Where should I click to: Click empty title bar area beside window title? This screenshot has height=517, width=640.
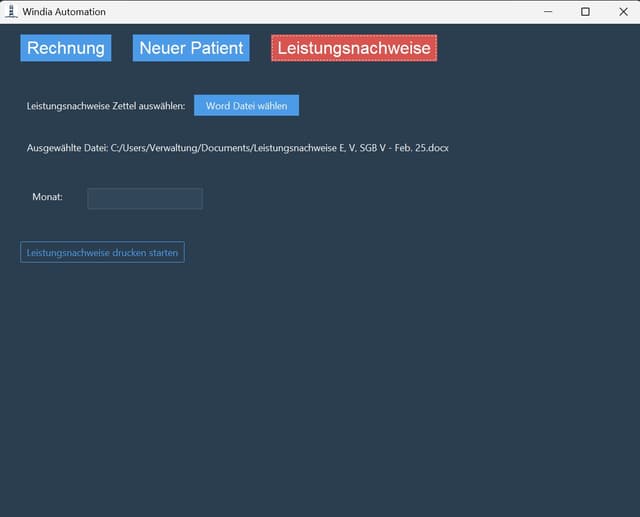point(320,12)
